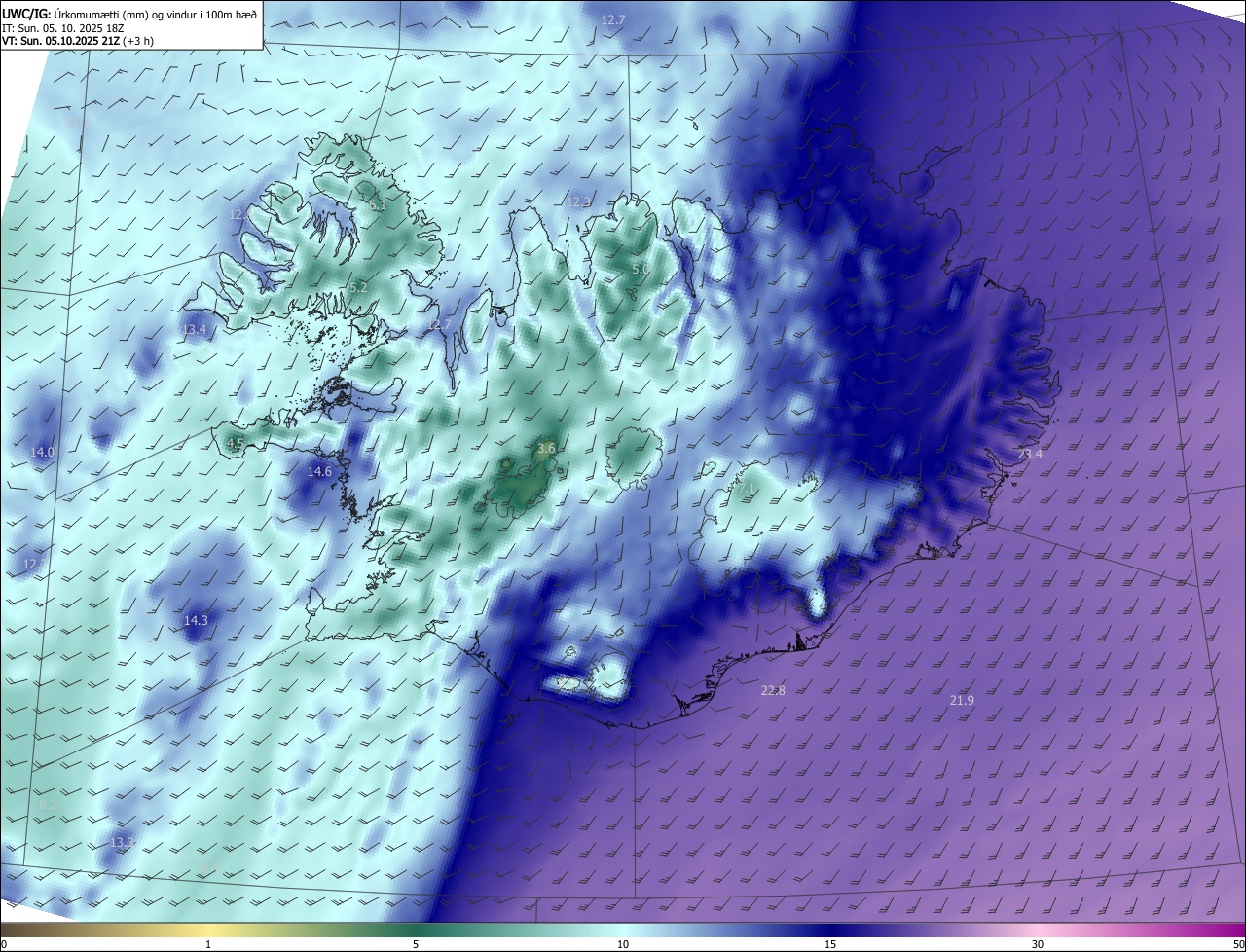This screenshot has width=1246, height=952.
Task: Select the 5.0 value label
Action: 640,269
